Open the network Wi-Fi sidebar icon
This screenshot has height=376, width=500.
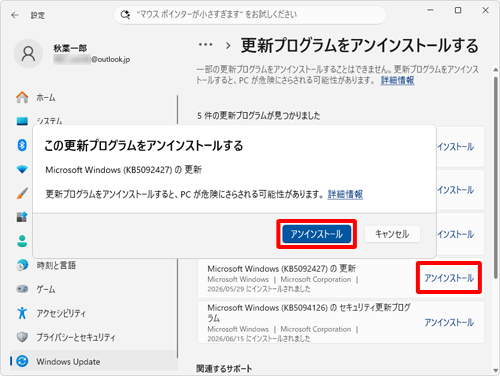(x=22, y=169)
